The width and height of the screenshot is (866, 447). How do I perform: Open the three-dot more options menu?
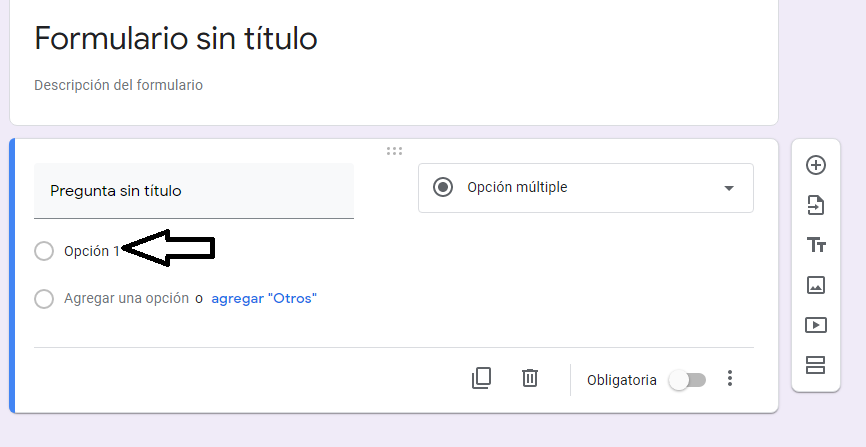pyautogui.click(x=730, y=378)
